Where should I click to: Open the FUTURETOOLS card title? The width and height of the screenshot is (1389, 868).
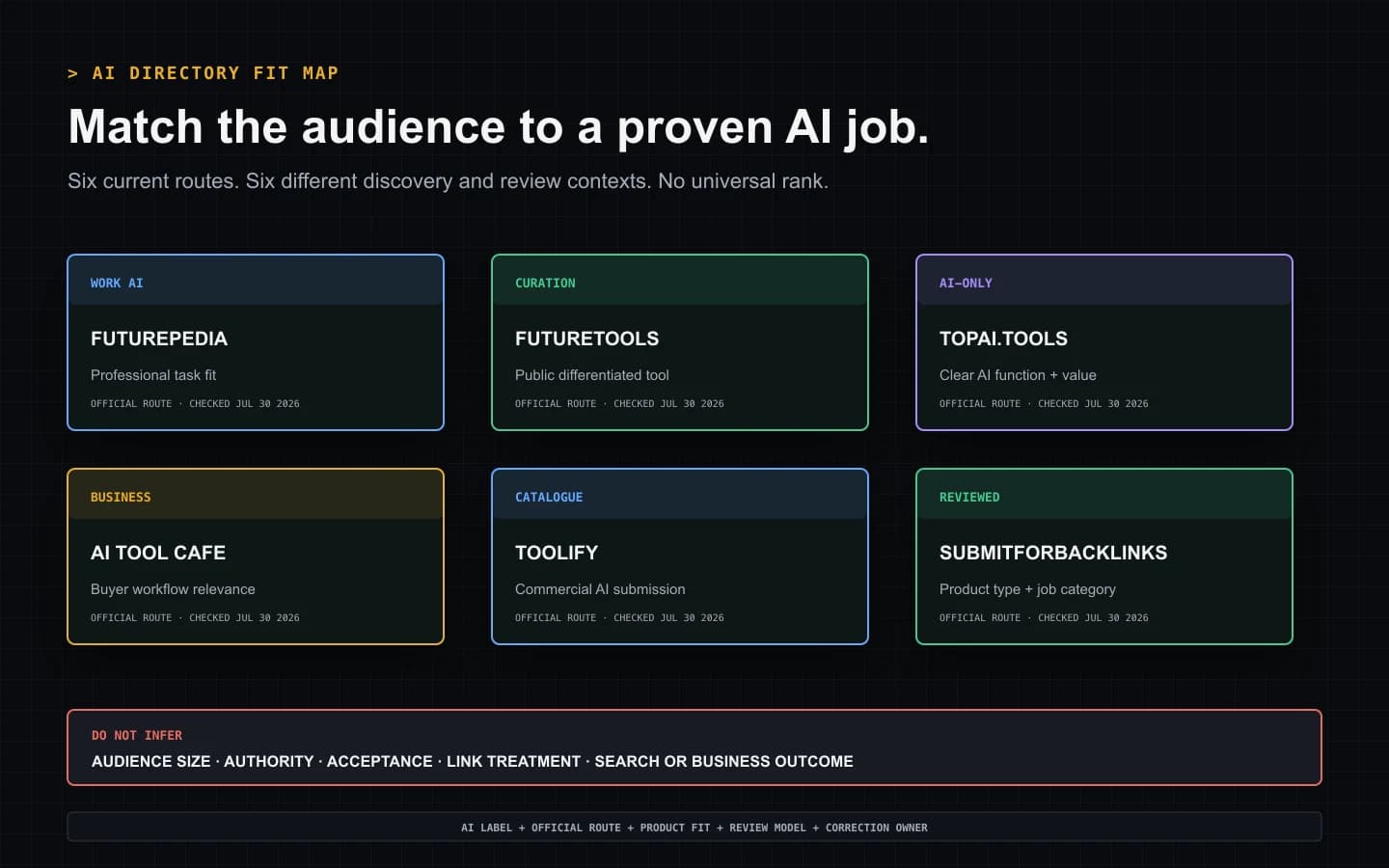point(587,339)
